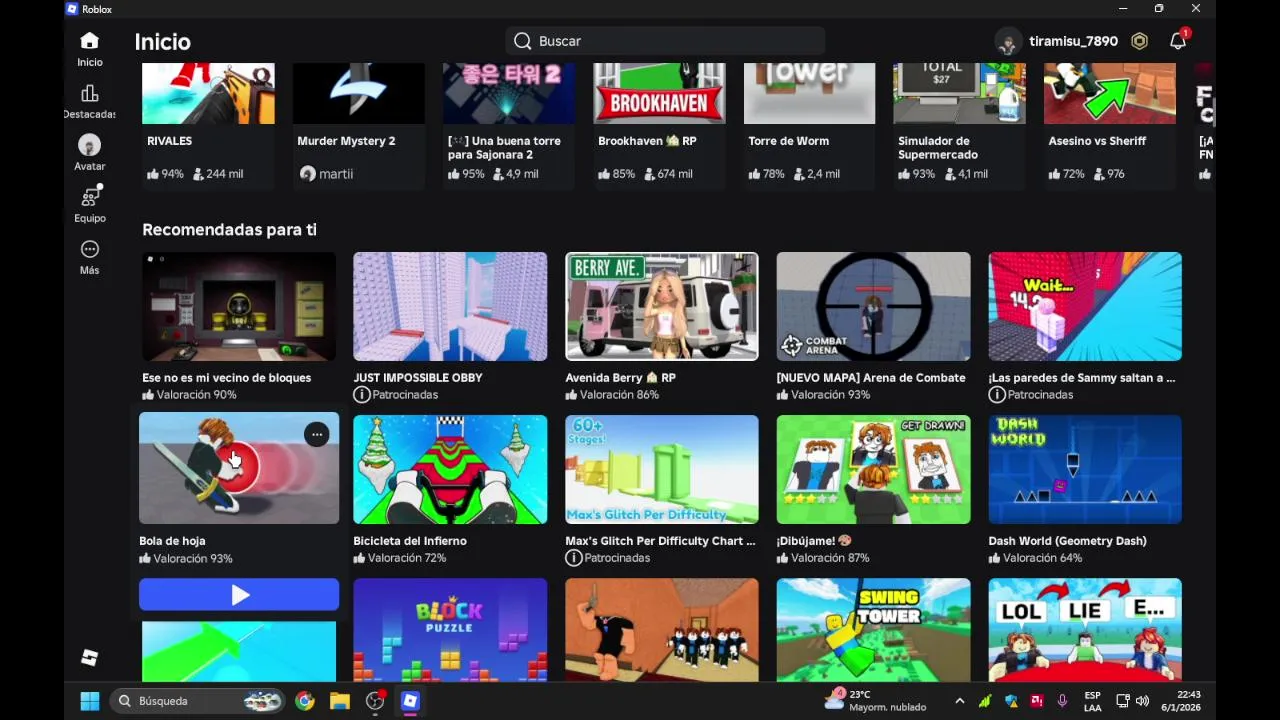Viewport: 1280px width, 720px height.
Task: Click the tiramisu_7890 profile avatar
Action: coord(1008,42)
